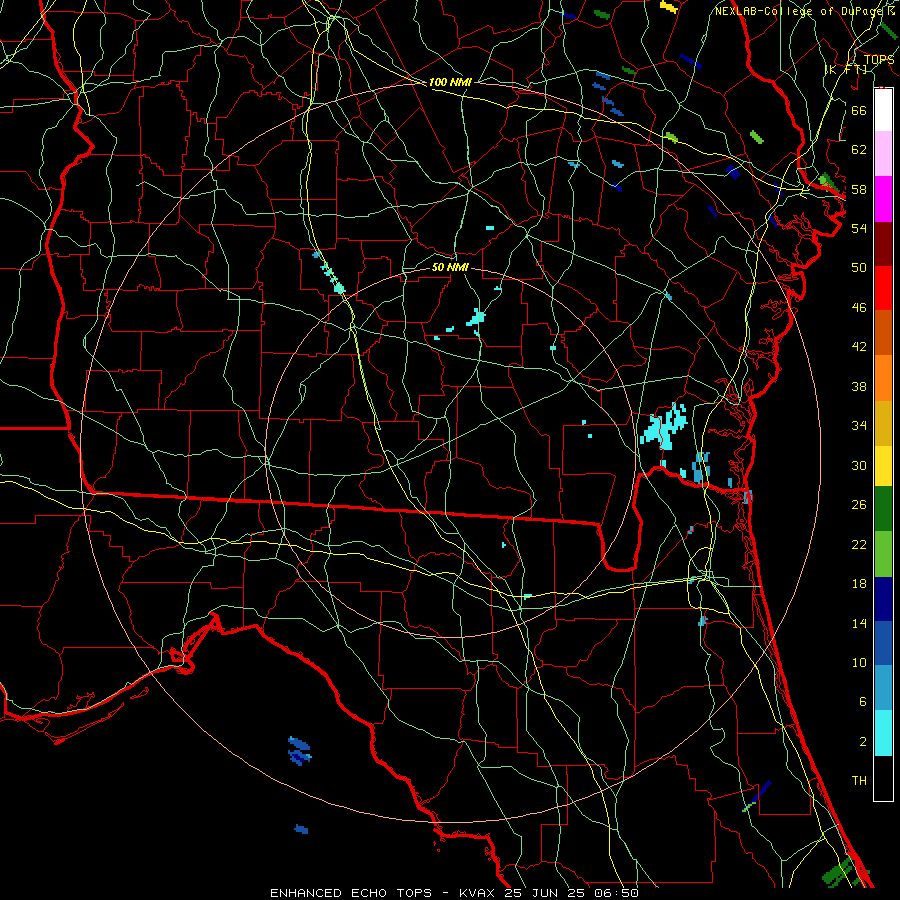
Task: Click the black TH threshold swatch
Action: point(883,778)
